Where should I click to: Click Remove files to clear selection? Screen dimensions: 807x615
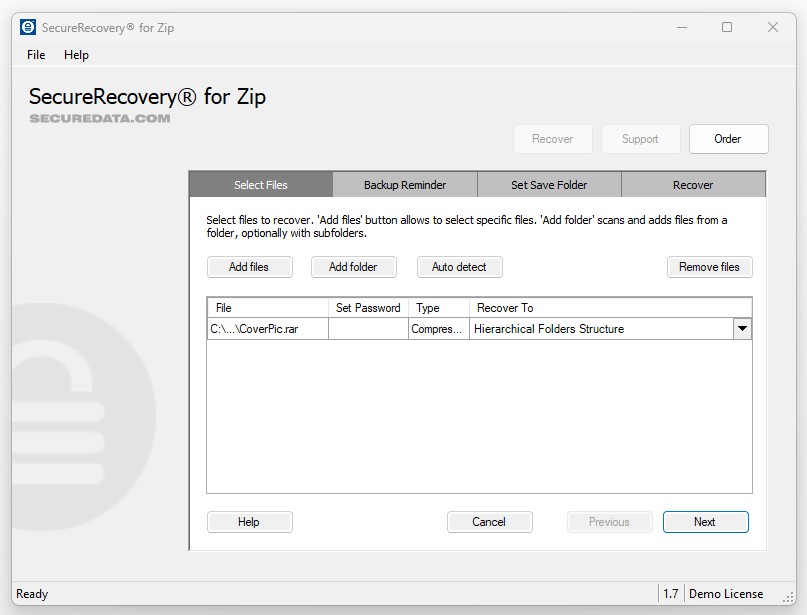[710, 267]
